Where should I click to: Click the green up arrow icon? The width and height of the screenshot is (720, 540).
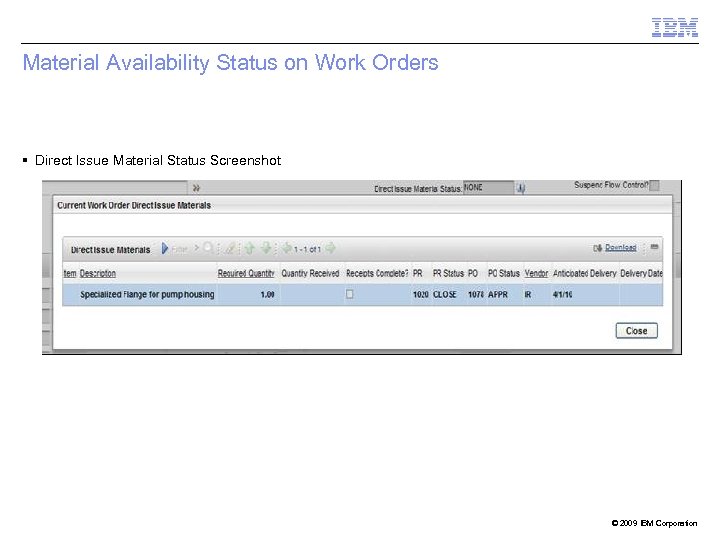click(x=250, y=248)
